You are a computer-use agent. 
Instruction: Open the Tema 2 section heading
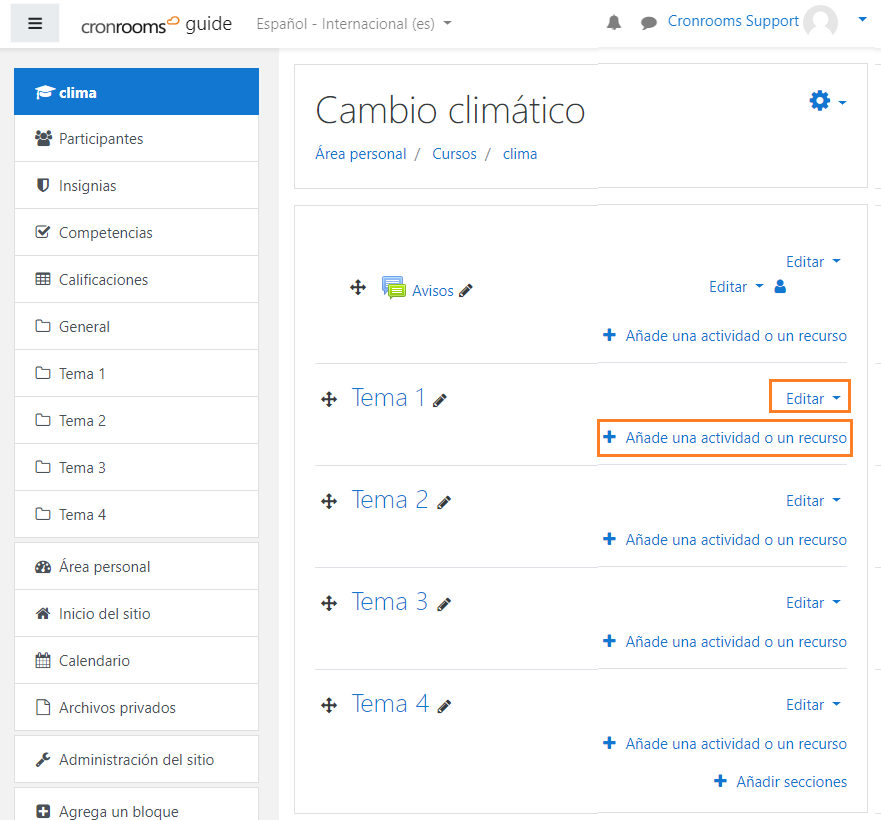pos(390,500)
